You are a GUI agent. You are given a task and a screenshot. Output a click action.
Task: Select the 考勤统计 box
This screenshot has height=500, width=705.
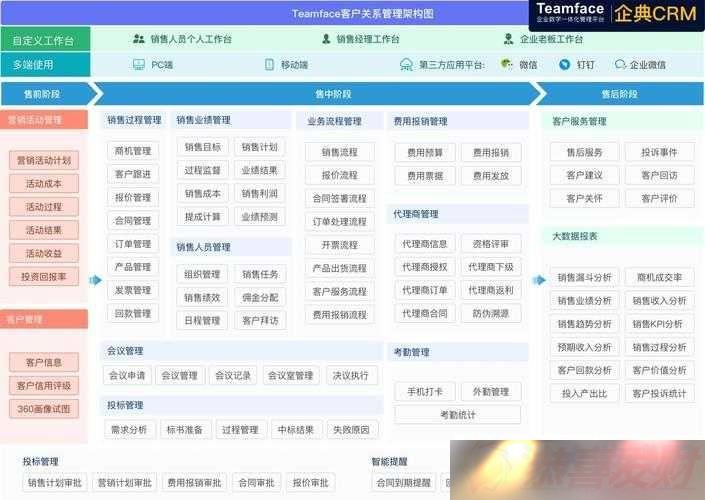pos(458,415)
